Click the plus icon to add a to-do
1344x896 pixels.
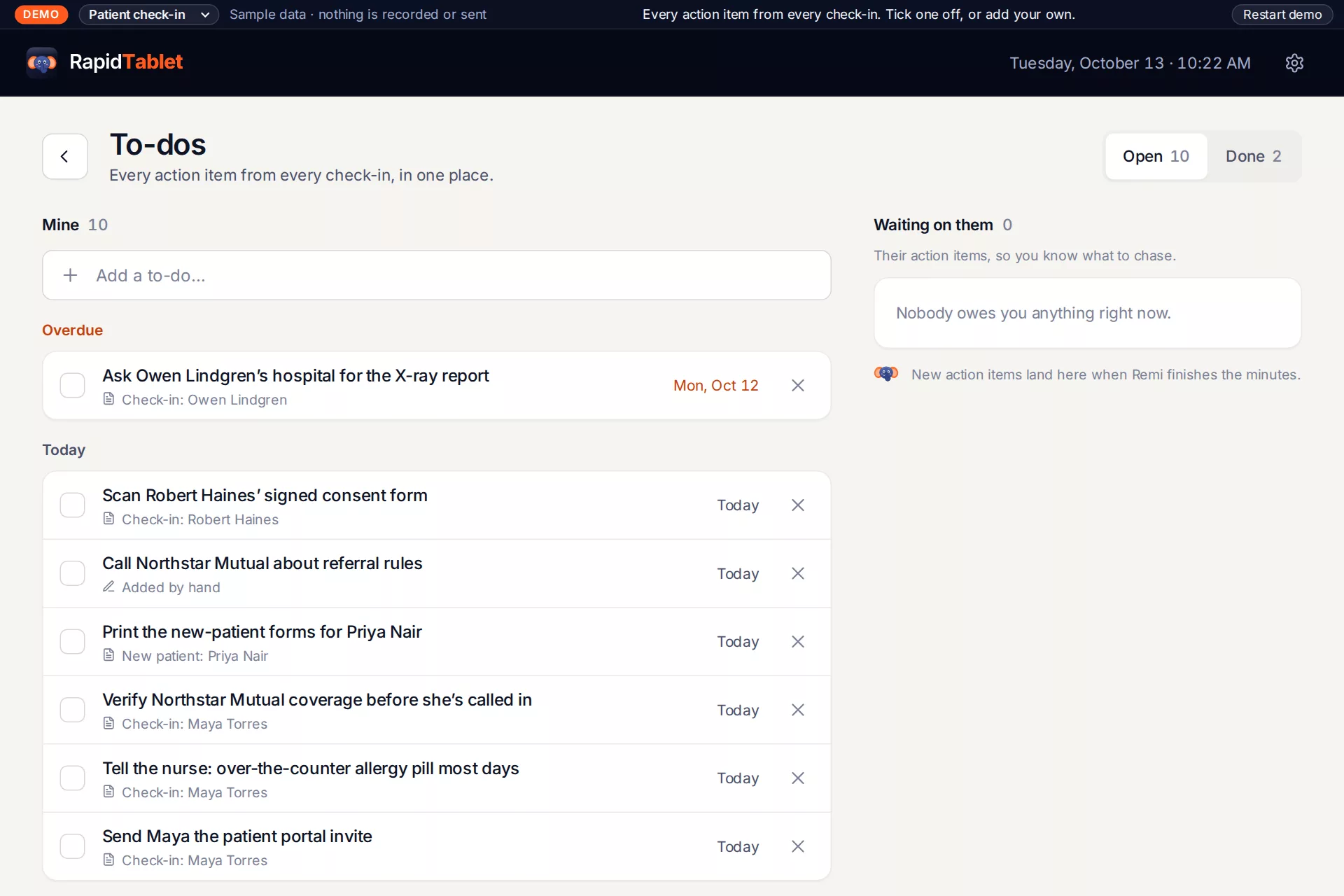pyautogui.click(x=70, y=275)
